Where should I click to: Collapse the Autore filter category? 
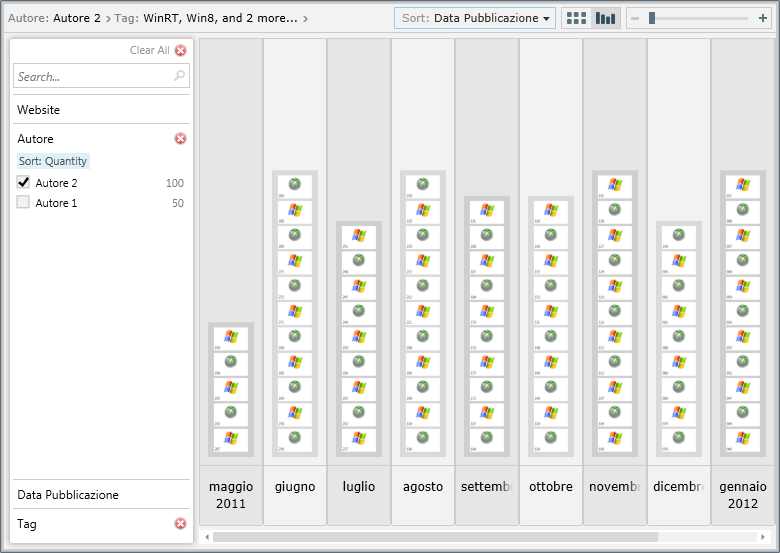pyautogui.click(x=35, y=139)
